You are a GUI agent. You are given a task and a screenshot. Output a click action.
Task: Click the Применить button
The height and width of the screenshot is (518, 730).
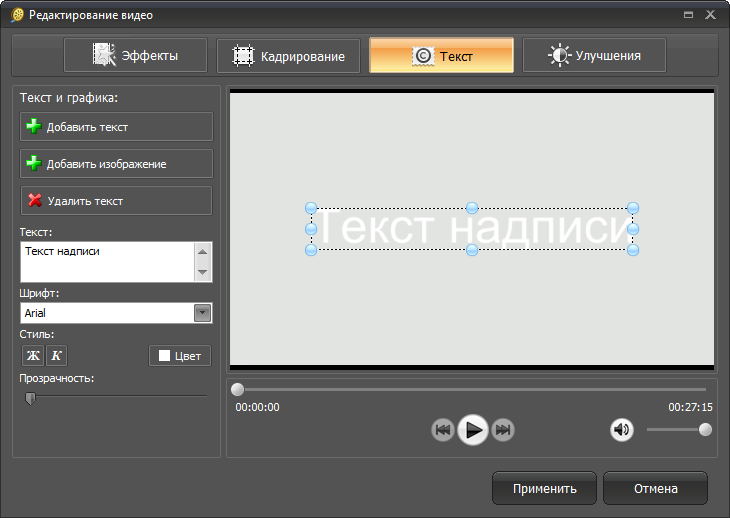544,488
